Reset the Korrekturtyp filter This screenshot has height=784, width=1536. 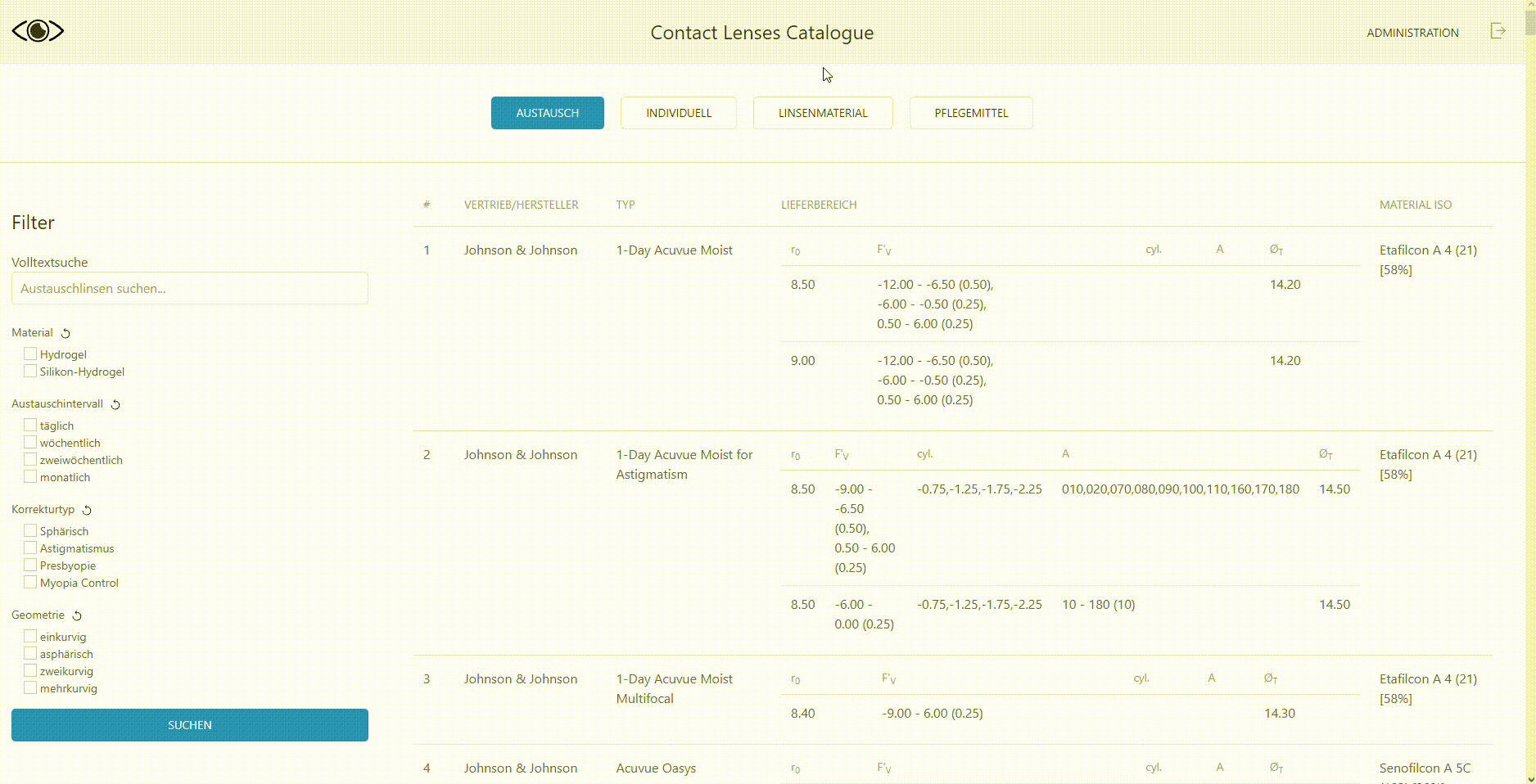[87, 510]
